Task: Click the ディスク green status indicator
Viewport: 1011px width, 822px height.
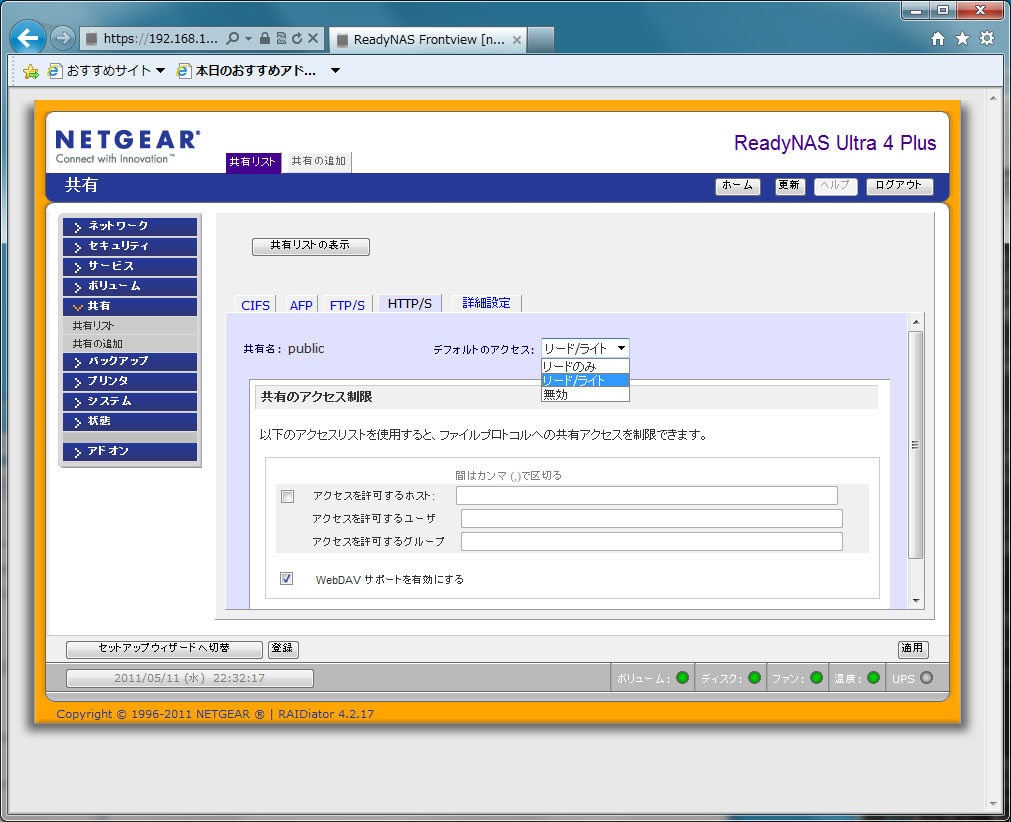Action: 754,678
